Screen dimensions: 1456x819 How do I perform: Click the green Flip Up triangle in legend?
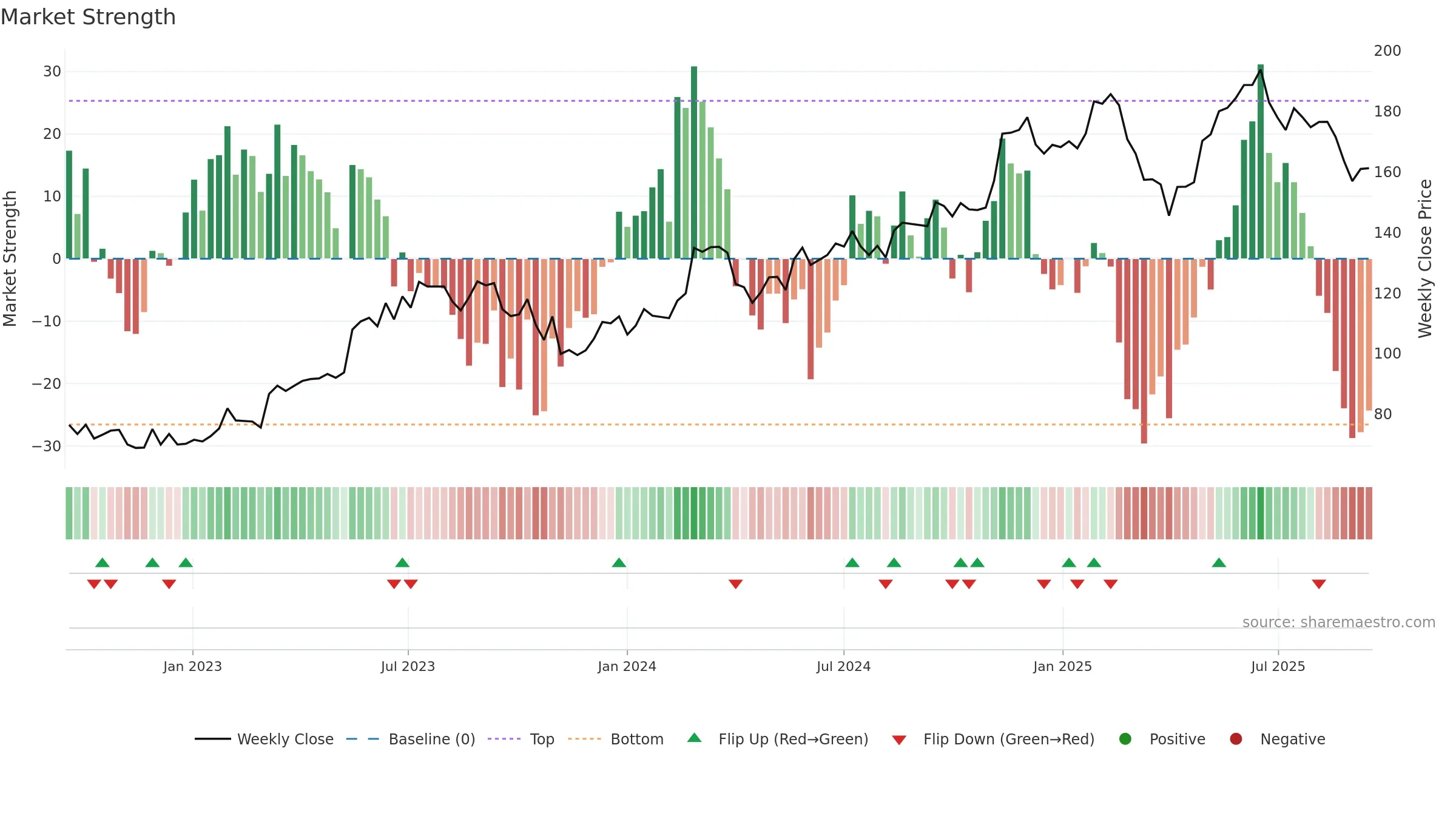pyautogui.click(x=695, y=738)
